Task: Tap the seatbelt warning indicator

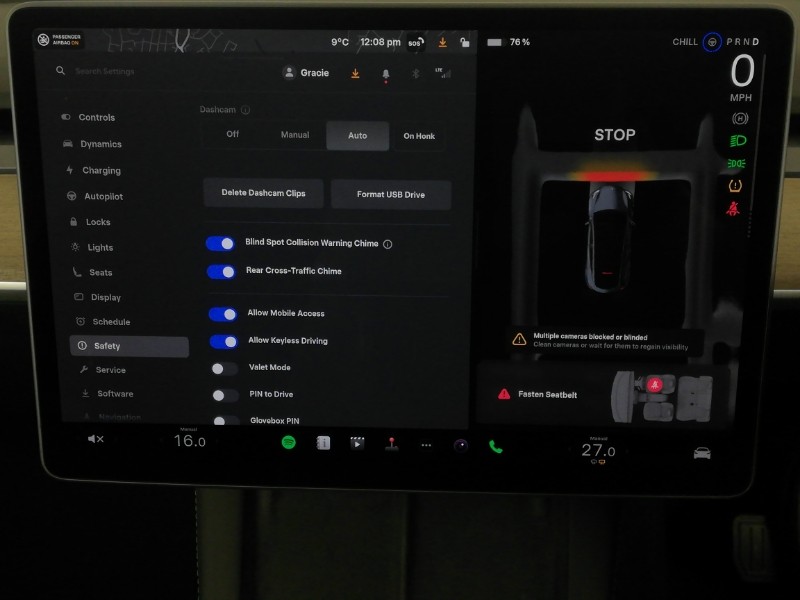Action: (x=732, y=207)
